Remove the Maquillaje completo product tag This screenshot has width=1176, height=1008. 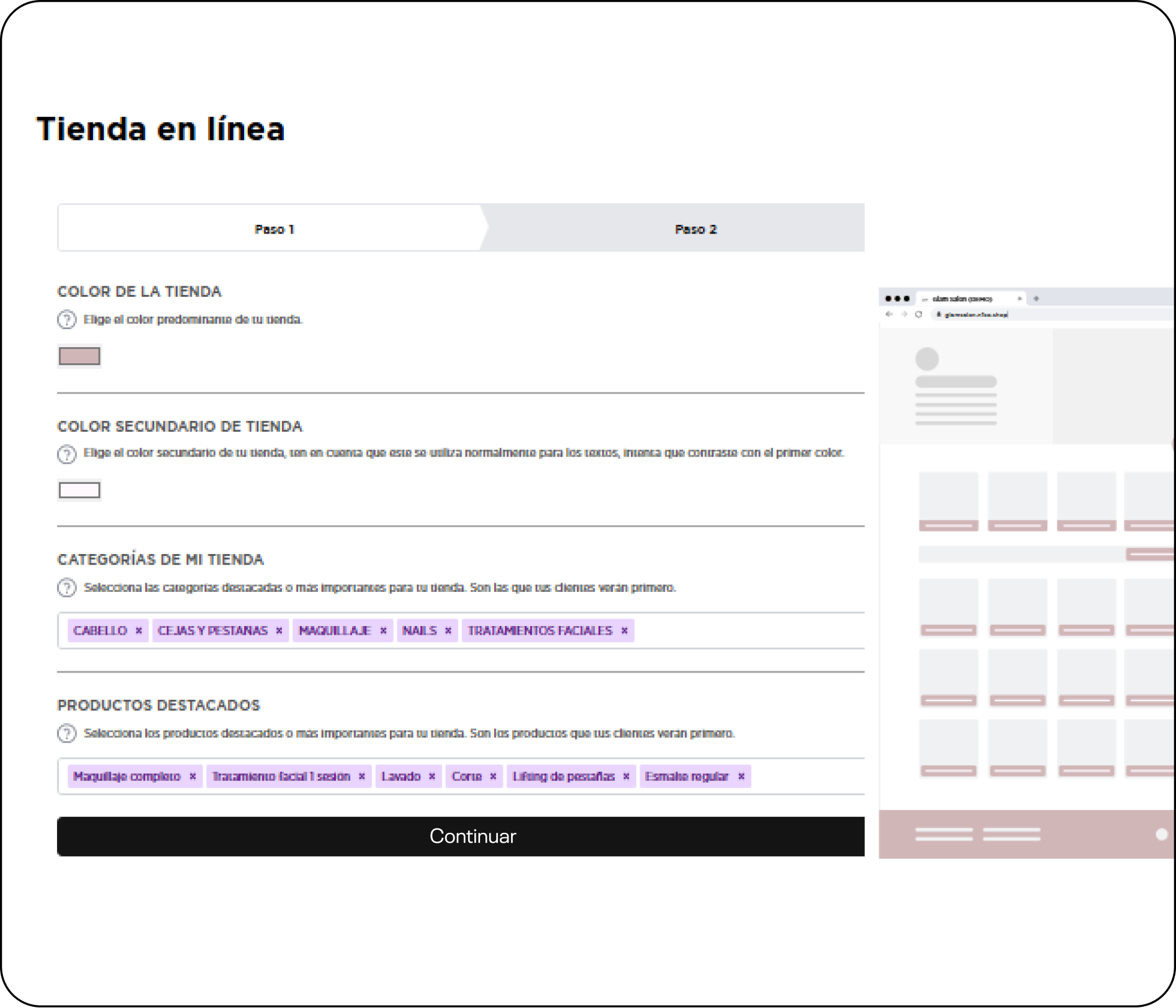click(x=193, y=776)
